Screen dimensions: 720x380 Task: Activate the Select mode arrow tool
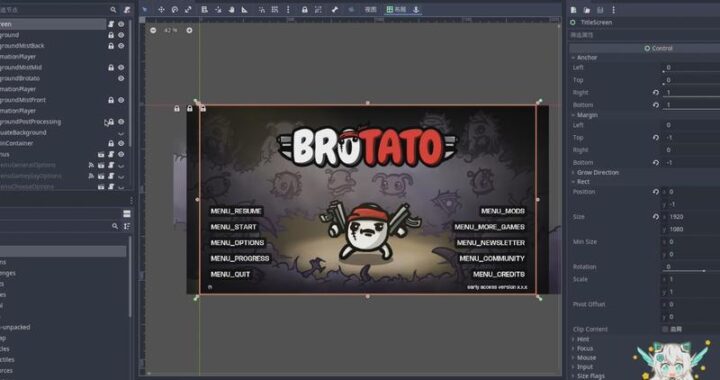pyautogui.click(x=145, y=9)
